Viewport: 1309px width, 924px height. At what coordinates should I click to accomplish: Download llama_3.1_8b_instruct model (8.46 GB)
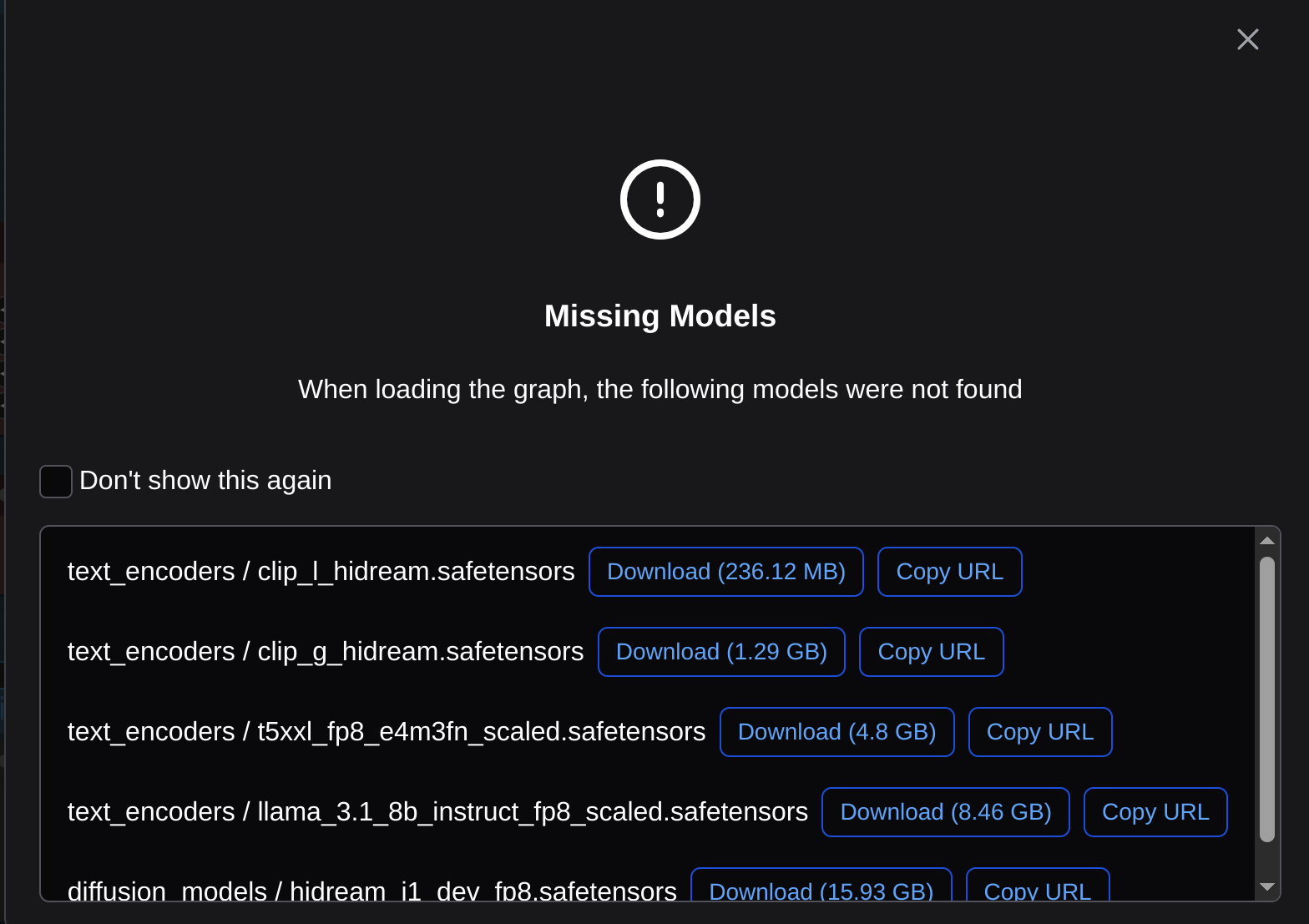(945, 812)
